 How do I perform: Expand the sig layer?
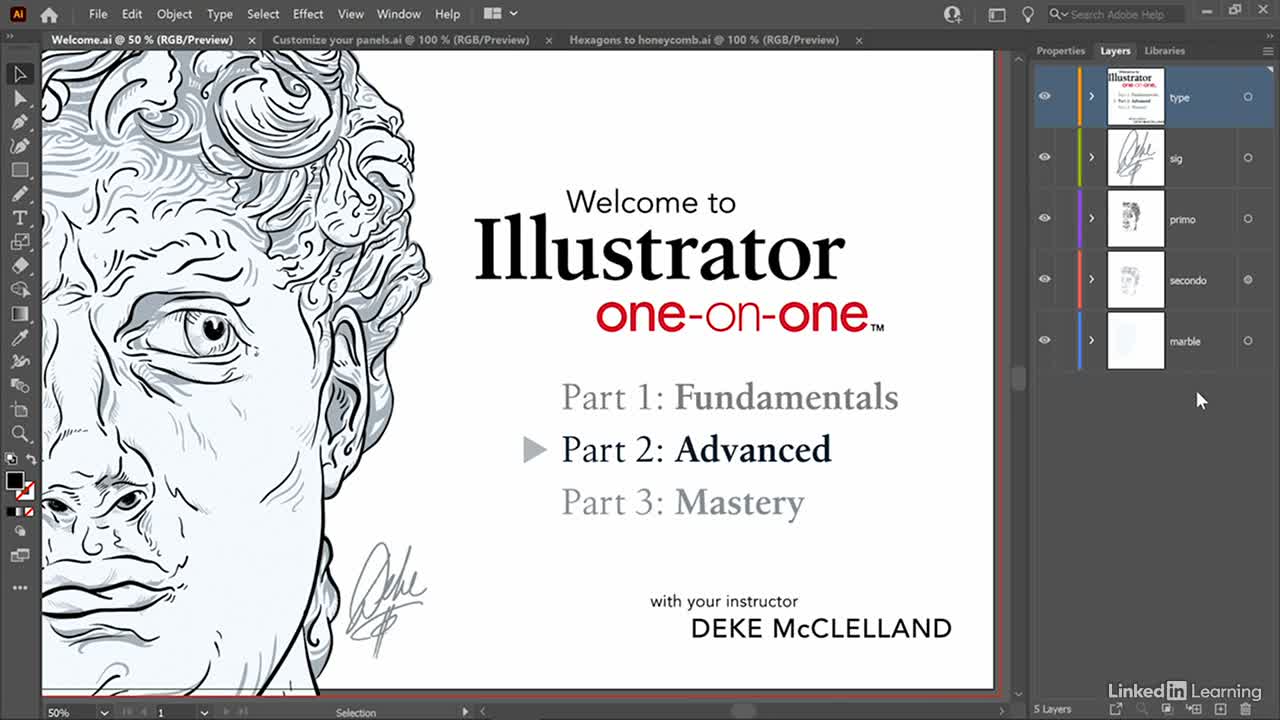click(1091, 158)
